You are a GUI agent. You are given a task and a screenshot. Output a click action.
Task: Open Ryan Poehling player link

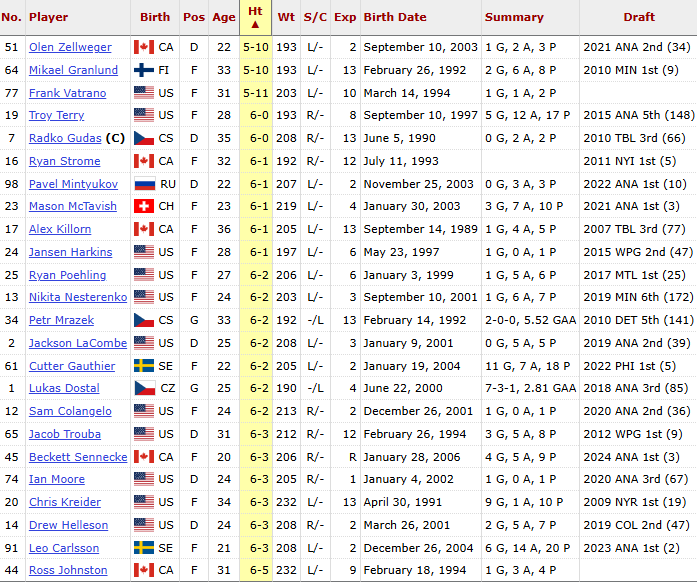point(68,275)
